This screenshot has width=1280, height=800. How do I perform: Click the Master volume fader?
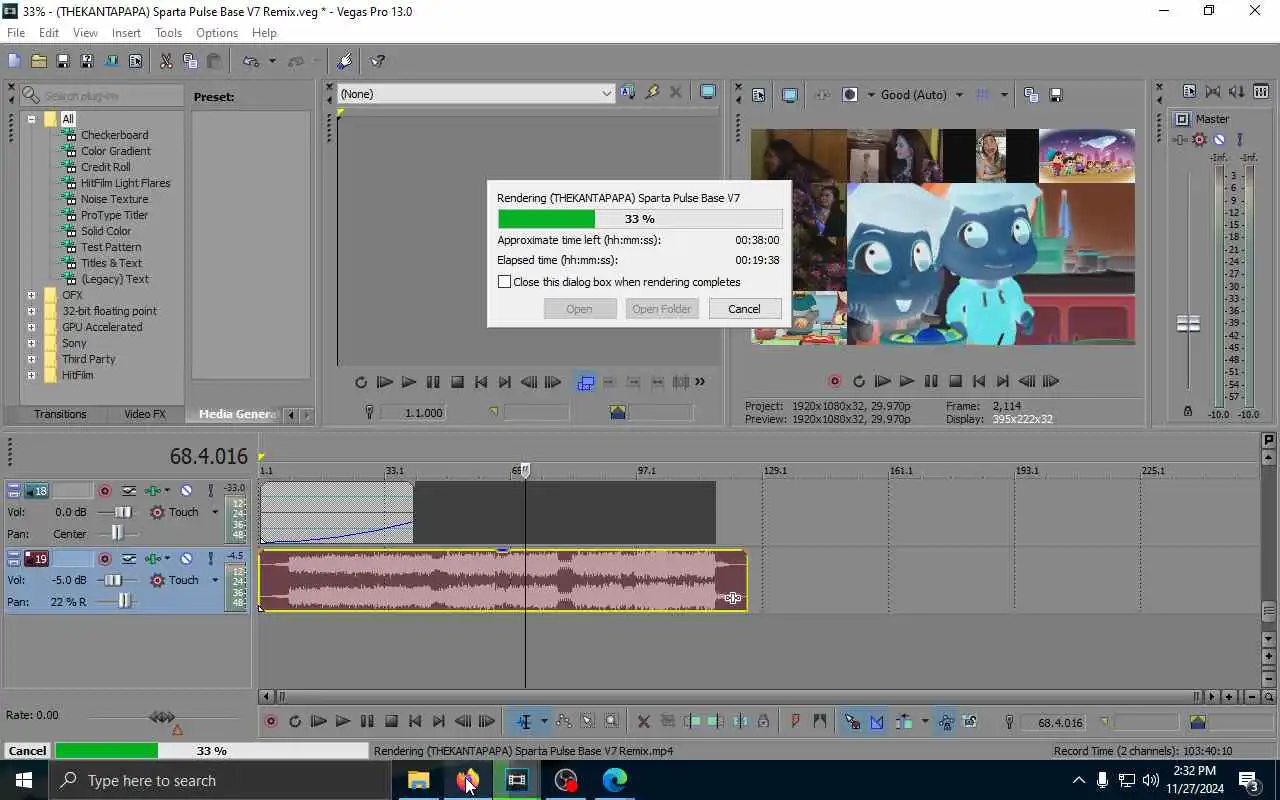tap(1188, 324)
